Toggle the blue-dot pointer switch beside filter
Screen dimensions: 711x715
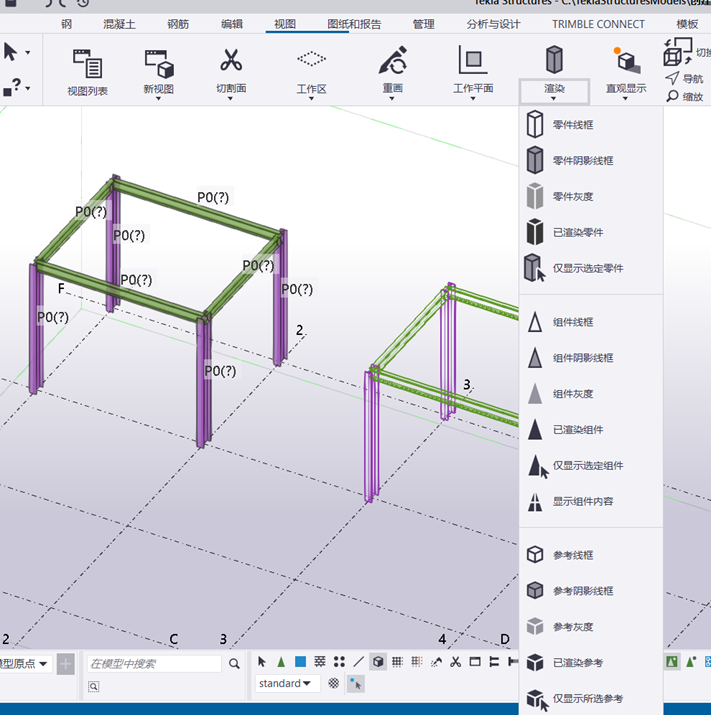(356, 684)
